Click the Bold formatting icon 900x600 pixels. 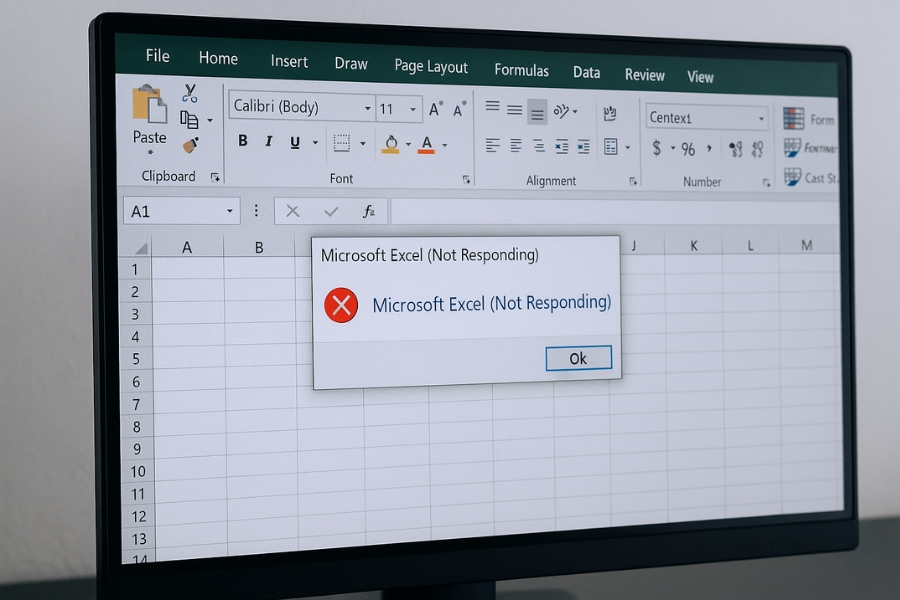tap(242, 141)
